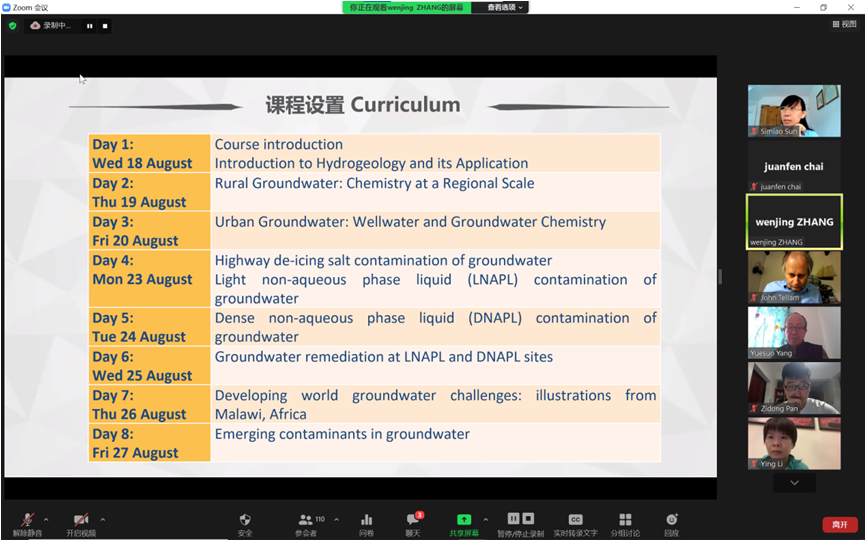Open Breakout Rooms (分组讨论) icon

(625, 522)
